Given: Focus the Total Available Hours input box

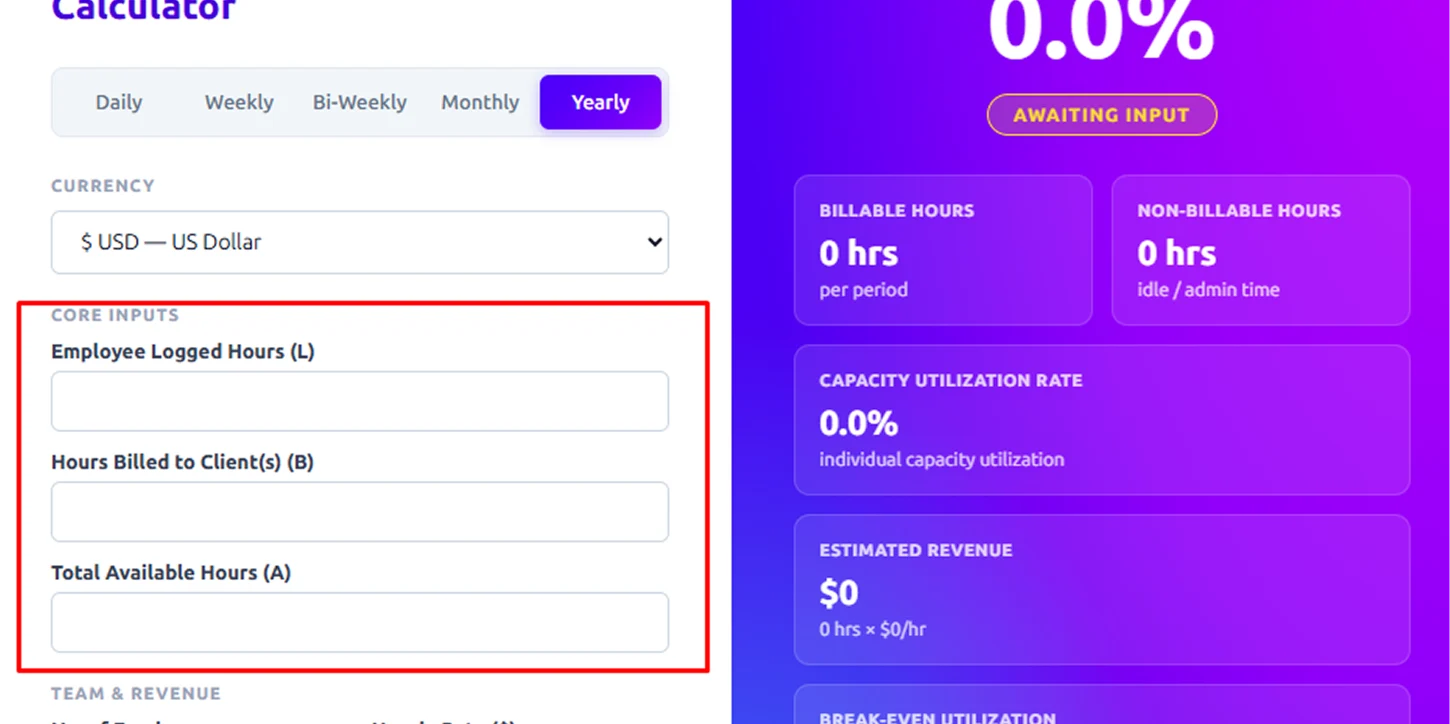Looking at the screenshot, I should pos(360,622).
